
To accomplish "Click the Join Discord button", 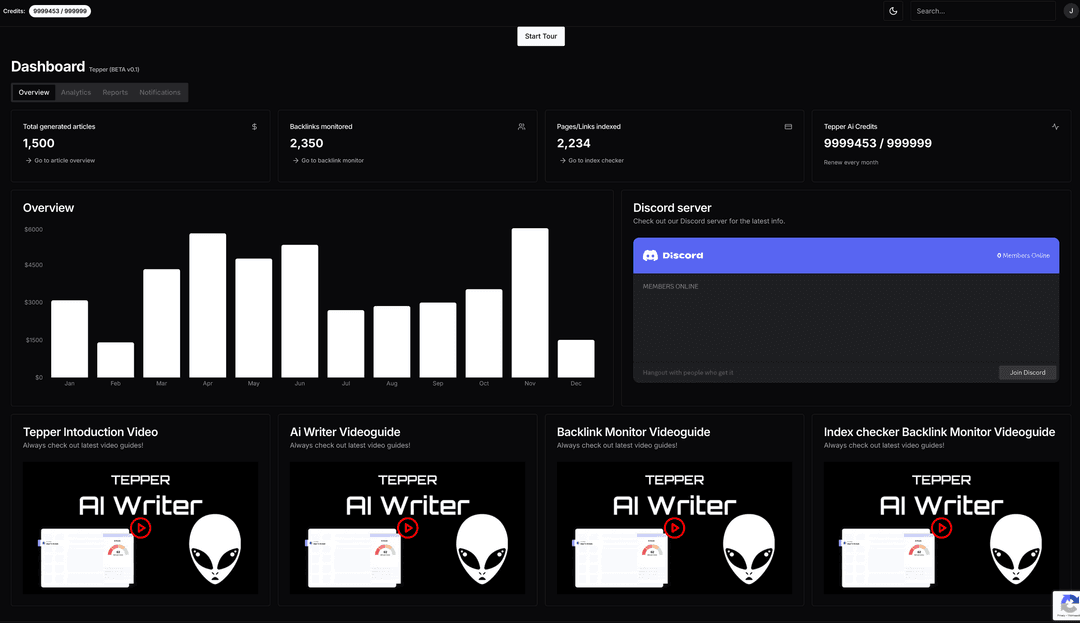I will [x=1027, y=372].
